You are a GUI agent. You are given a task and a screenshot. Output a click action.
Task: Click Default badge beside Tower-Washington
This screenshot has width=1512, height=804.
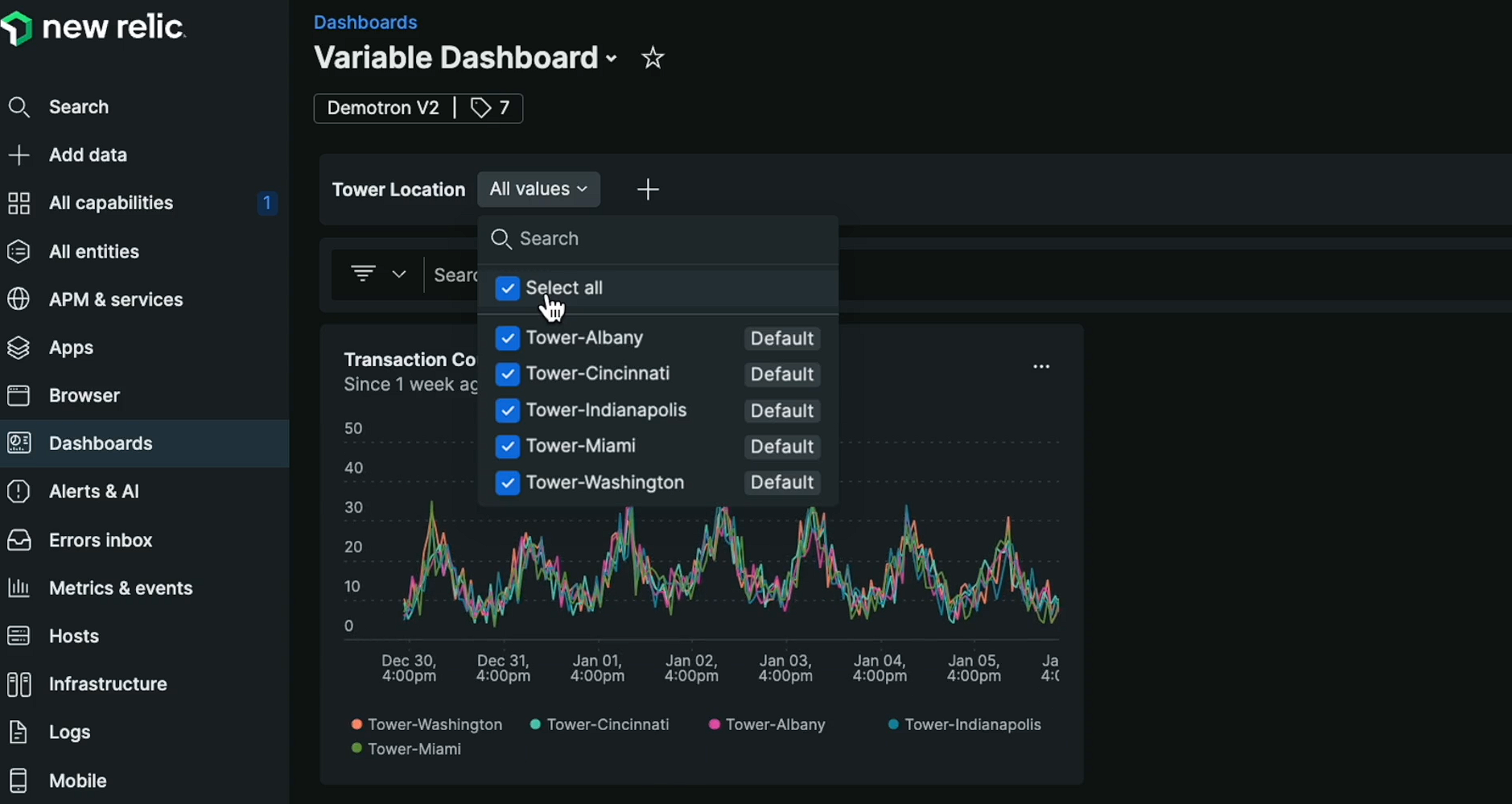(x=782, y=483)
